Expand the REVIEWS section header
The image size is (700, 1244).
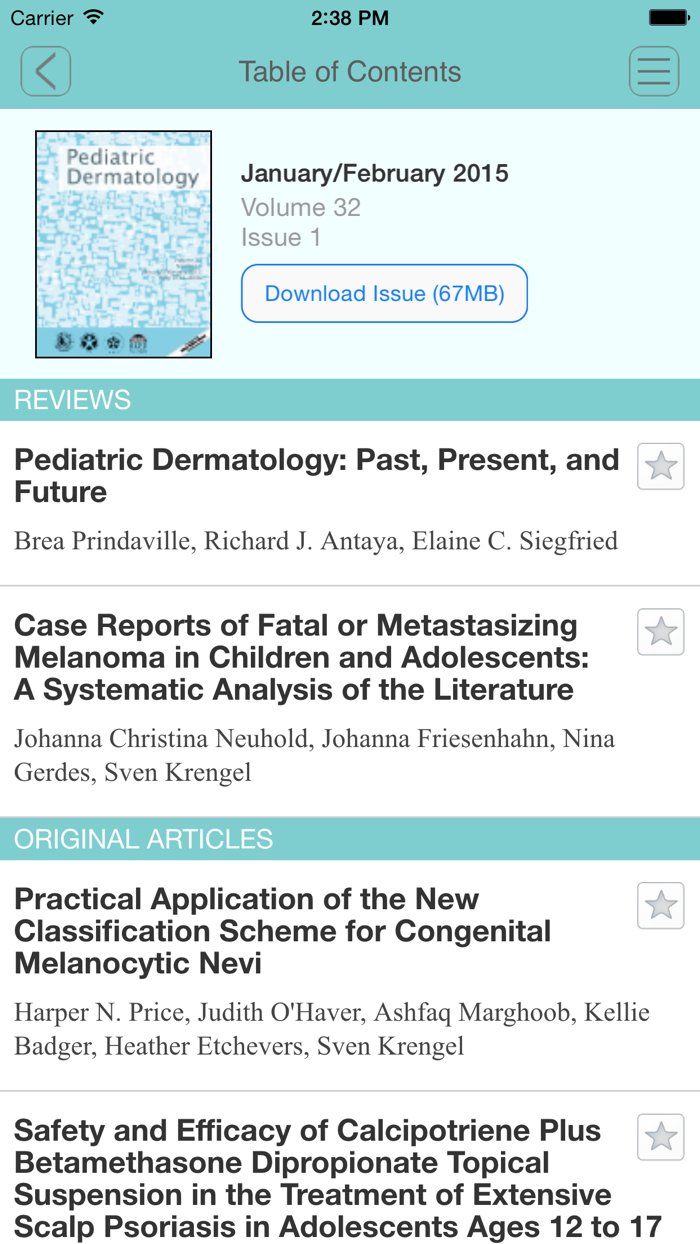tap(350, 399)
